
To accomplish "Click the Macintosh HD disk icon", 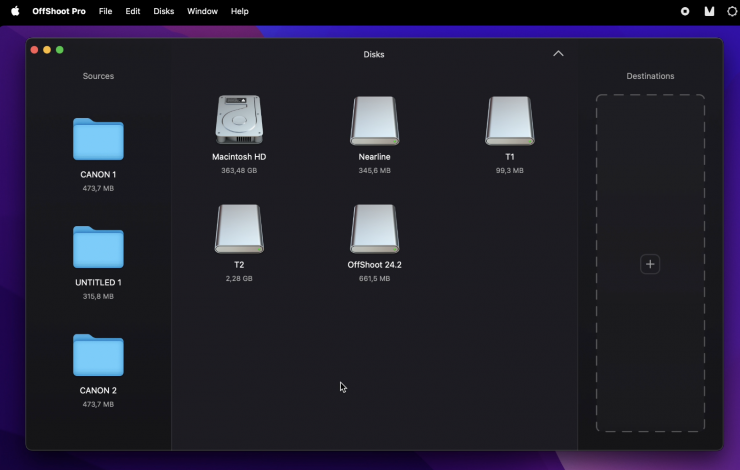I will tap(239, 120).
